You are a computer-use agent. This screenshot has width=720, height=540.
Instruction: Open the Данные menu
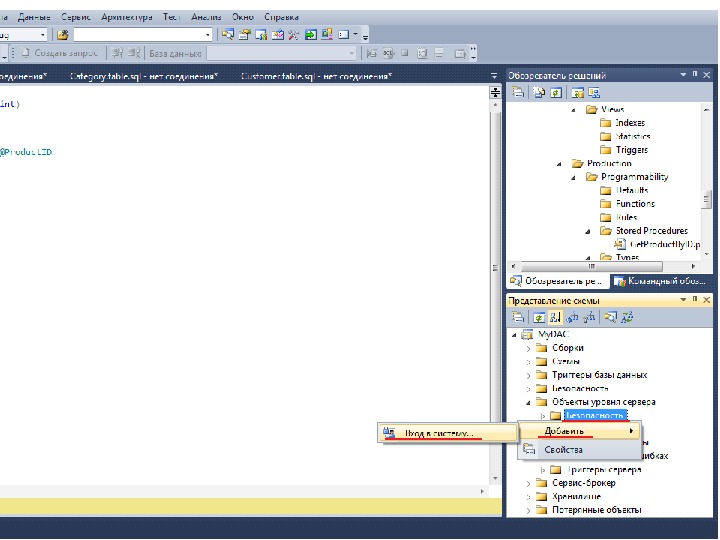[34, 17]
